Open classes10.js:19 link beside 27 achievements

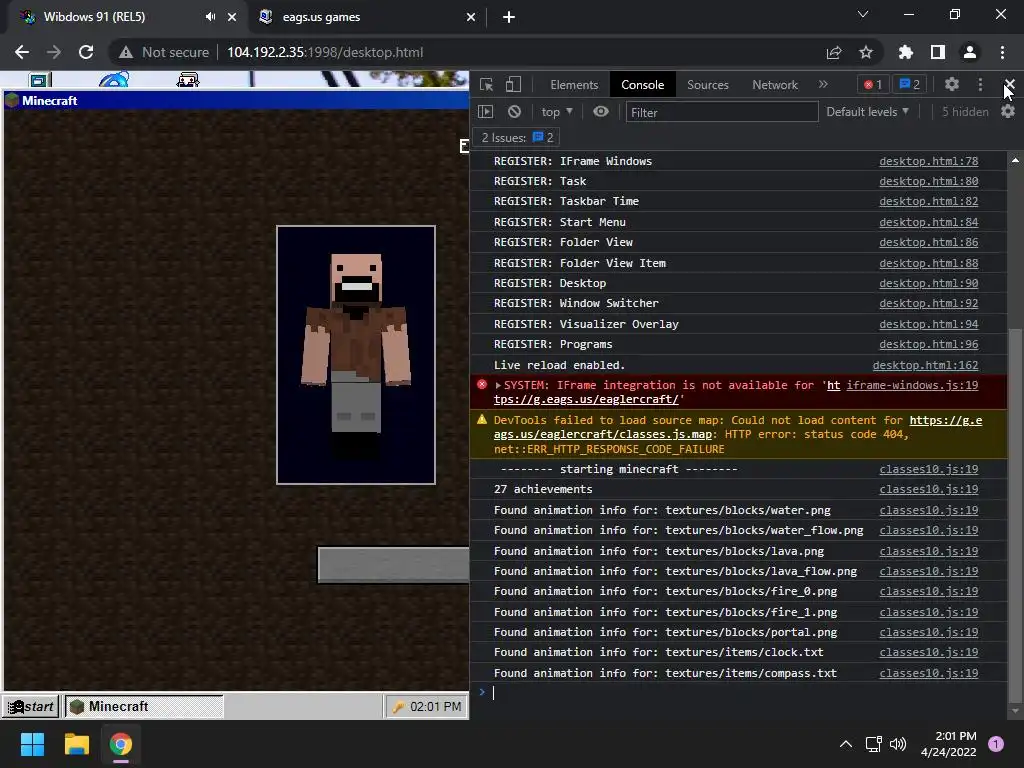click(x=928, y=489)
